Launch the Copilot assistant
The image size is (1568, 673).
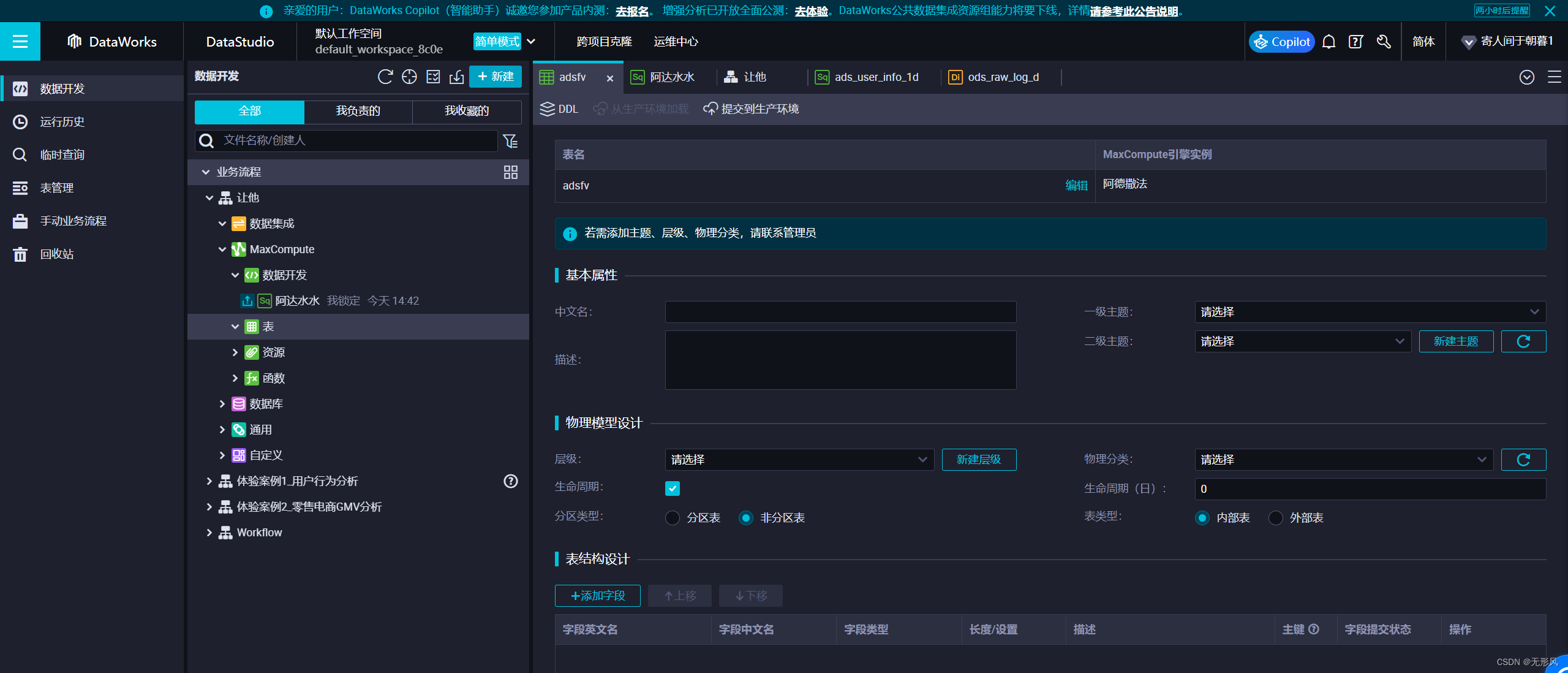1281,42
